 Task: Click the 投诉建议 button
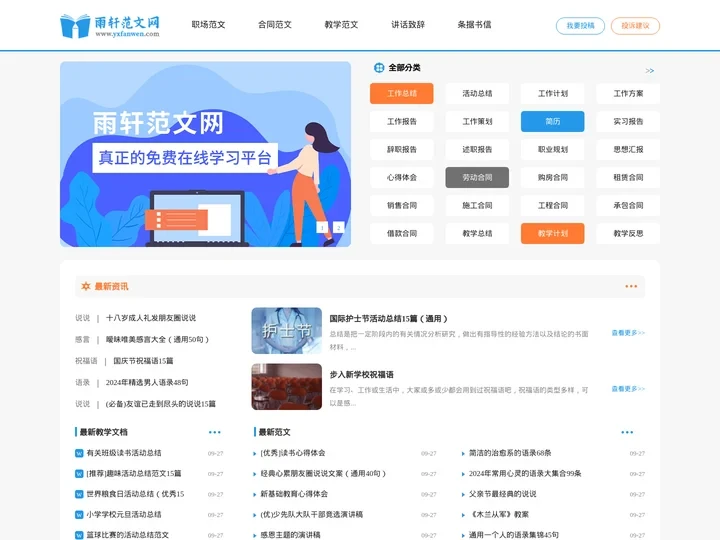click(x=636, y=26)
